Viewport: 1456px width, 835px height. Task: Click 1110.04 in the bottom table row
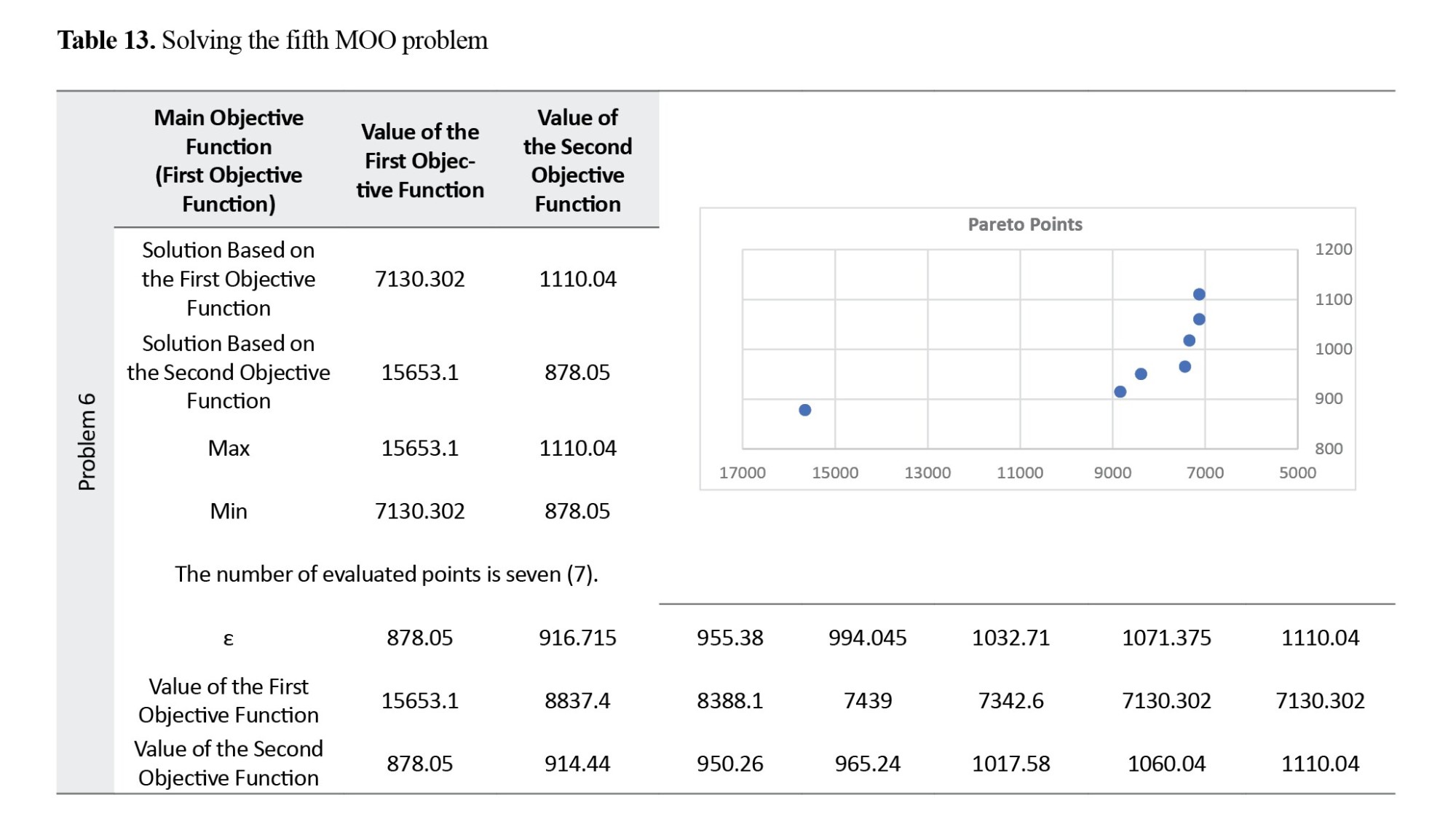[x=1320, y=764]
